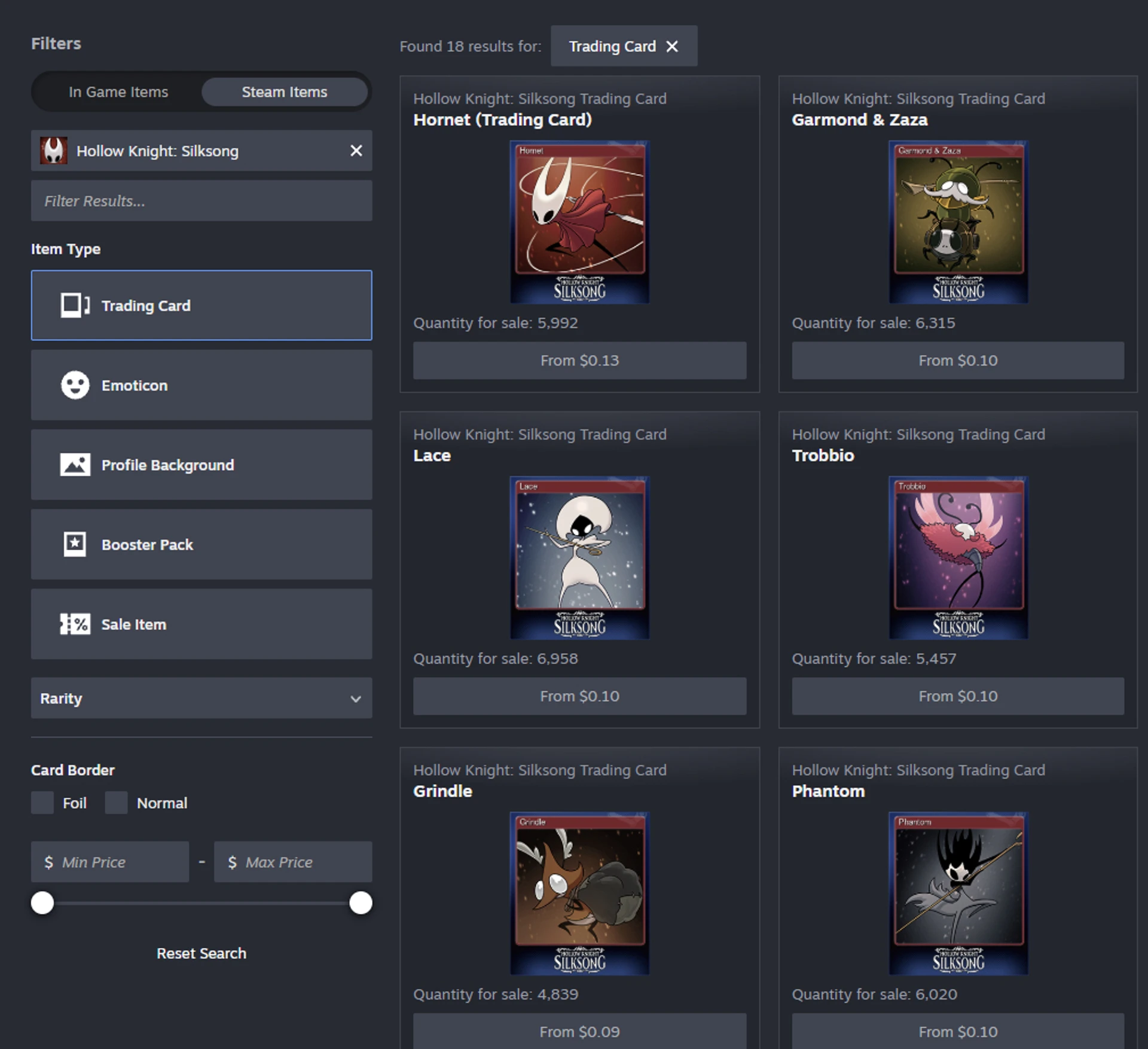Enable the Foil card border checkbox
The width and height of the screenshot is (1148, 1049).
click(42, 803)
